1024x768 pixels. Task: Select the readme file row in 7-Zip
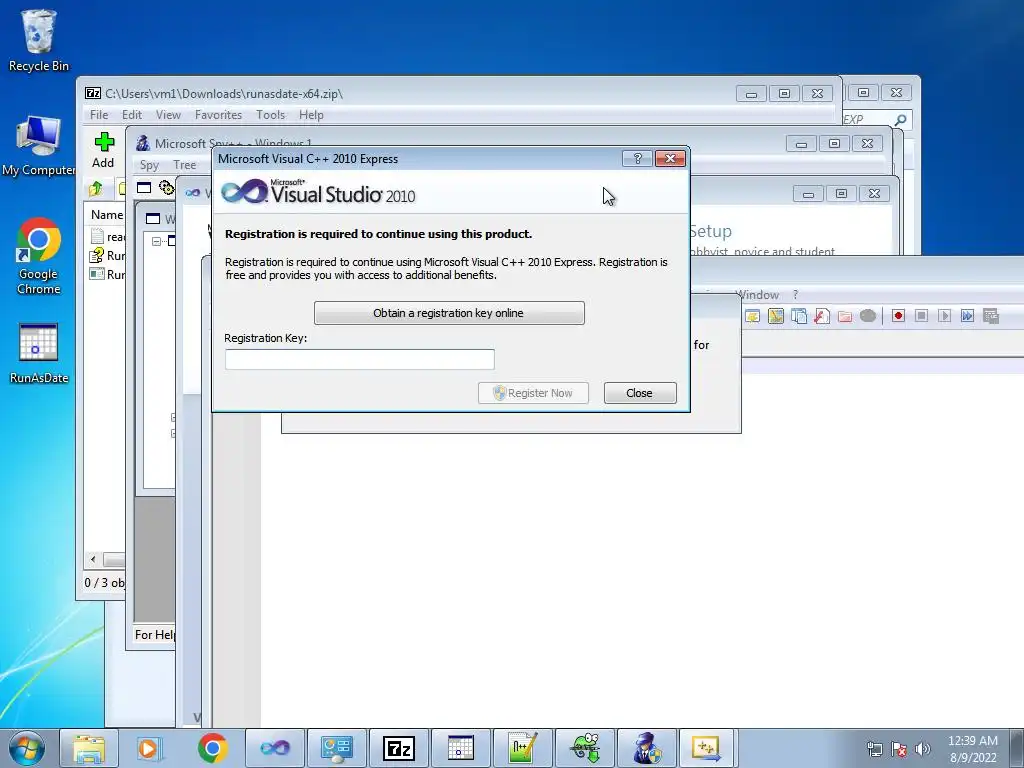[108, 237]
